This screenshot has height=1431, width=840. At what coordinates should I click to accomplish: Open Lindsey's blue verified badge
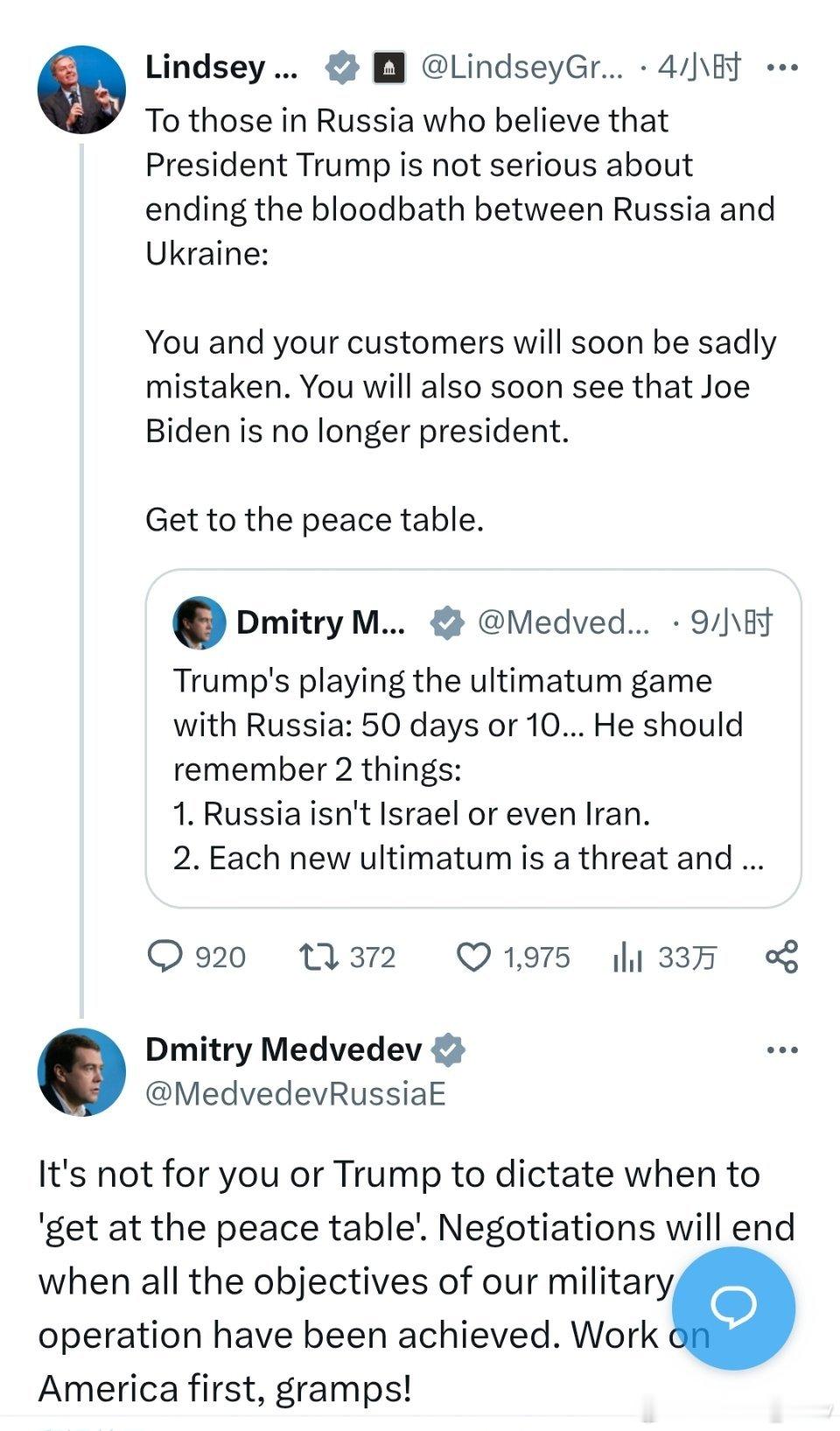point(342,67)
